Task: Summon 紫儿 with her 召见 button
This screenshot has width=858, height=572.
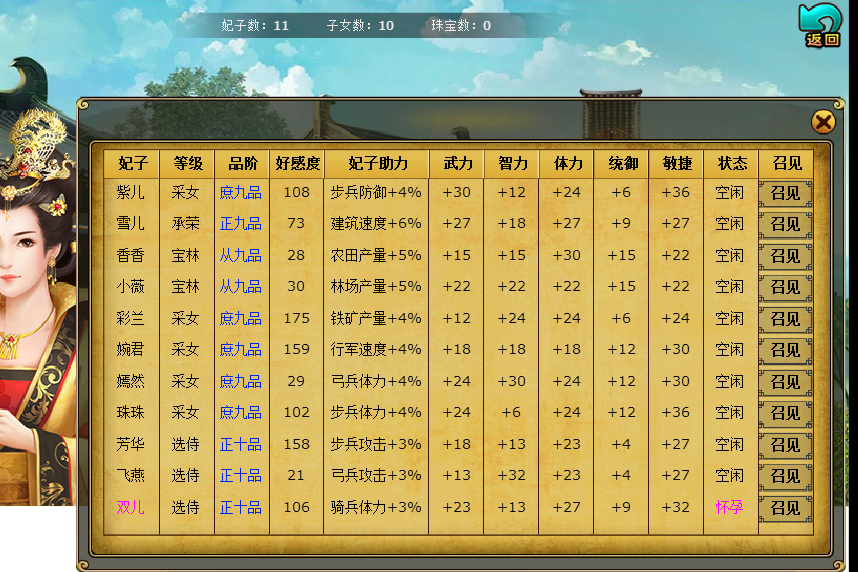Action: [785, 193]
